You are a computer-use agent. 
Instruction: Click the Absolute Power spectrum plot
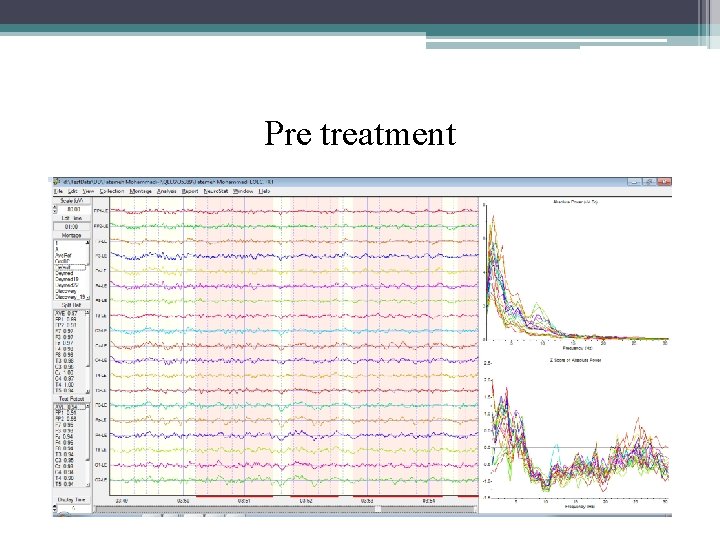576,274
